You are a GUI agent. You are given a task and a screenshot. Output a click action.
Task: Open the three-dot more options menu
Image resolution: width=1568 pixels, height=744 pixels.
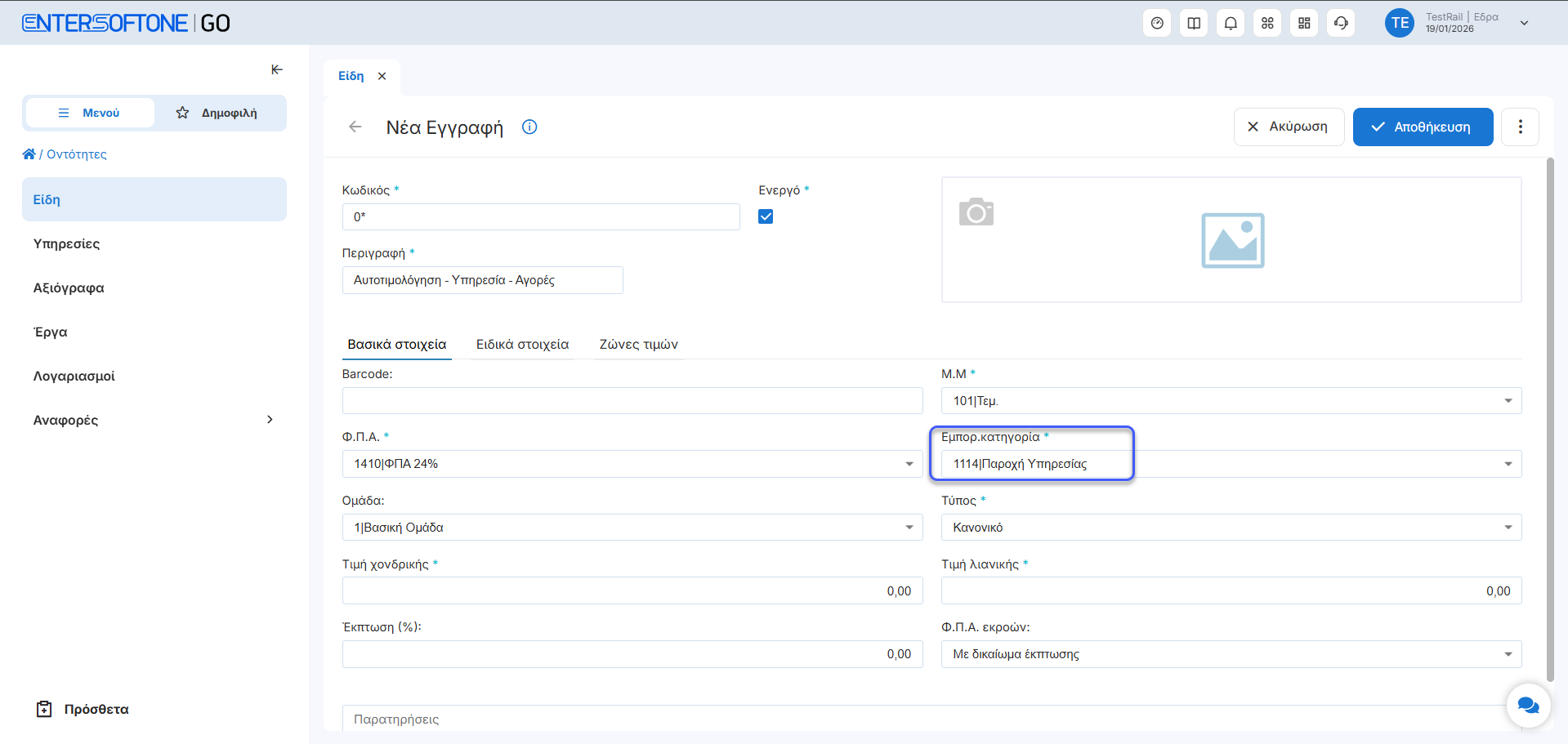pos(1520,127)
